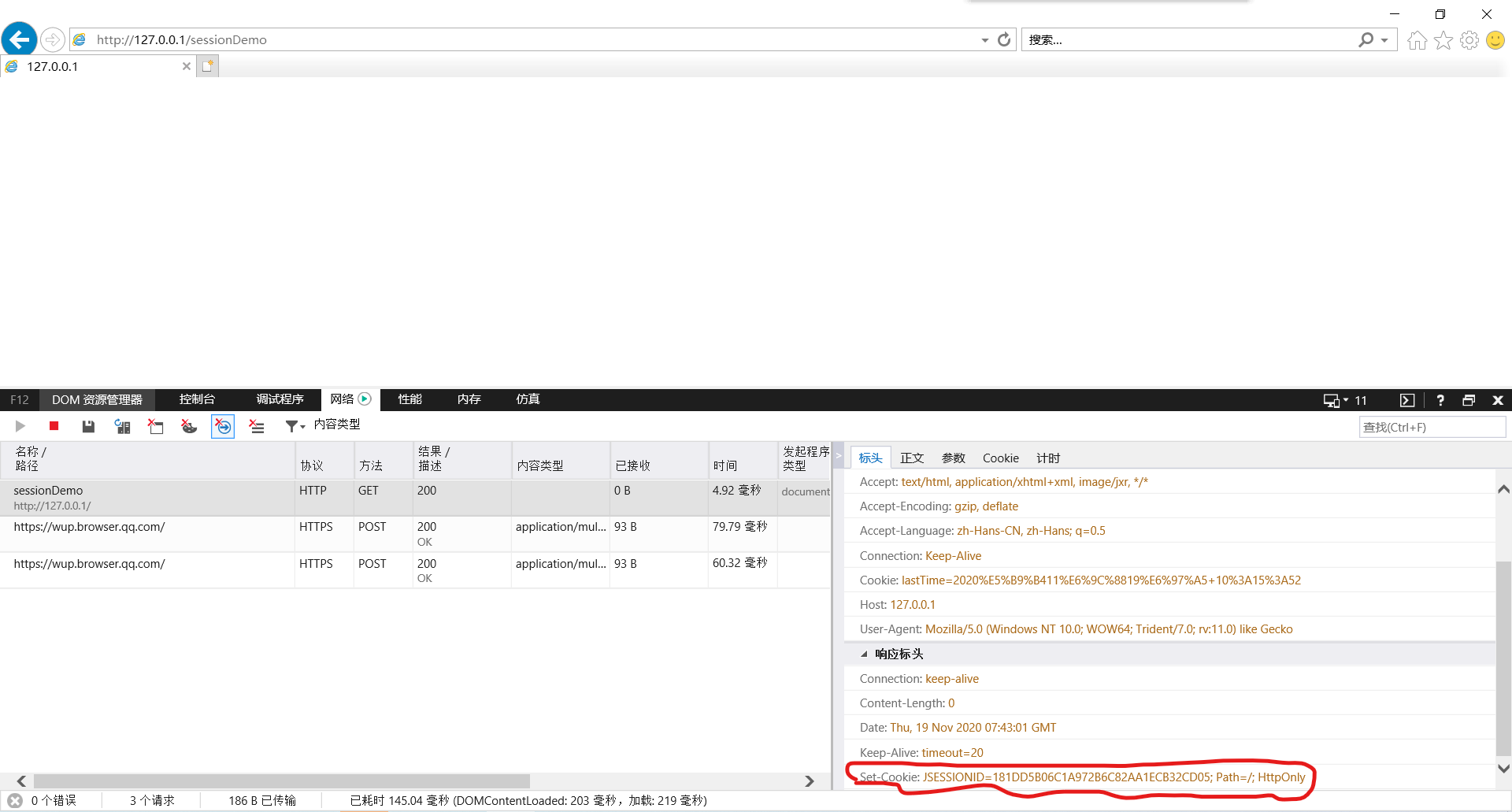Switch to the DOM 资源管理器 tab
Screen dimensions: 1512x812
coord(97,399)
